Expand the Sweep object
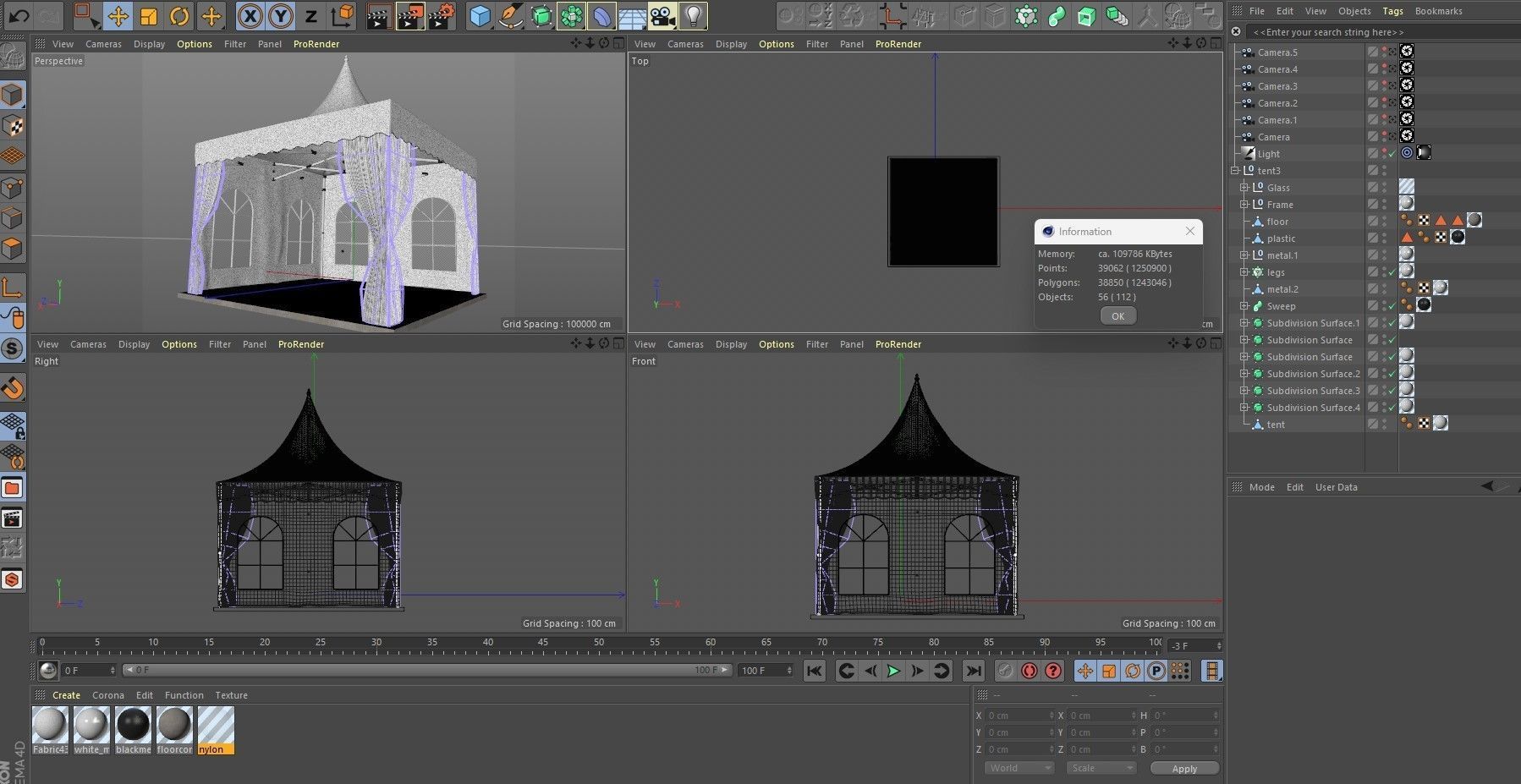This screenshot has height=784, width=1521. coord(1244,306)
